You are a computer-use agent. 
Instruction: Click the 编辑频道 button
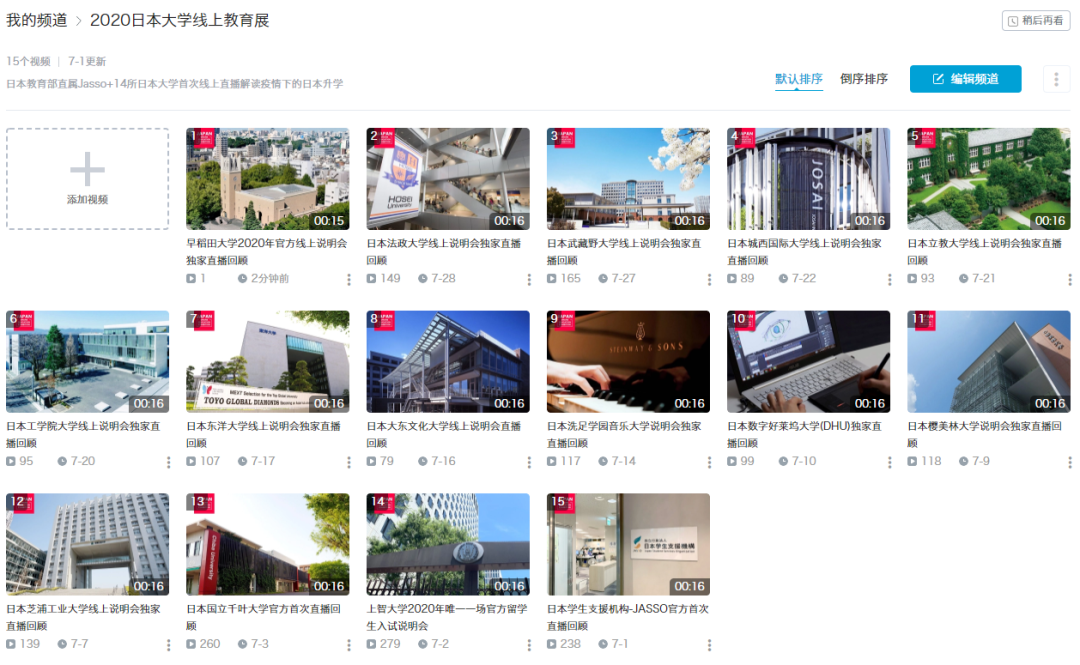pos(965,79)
